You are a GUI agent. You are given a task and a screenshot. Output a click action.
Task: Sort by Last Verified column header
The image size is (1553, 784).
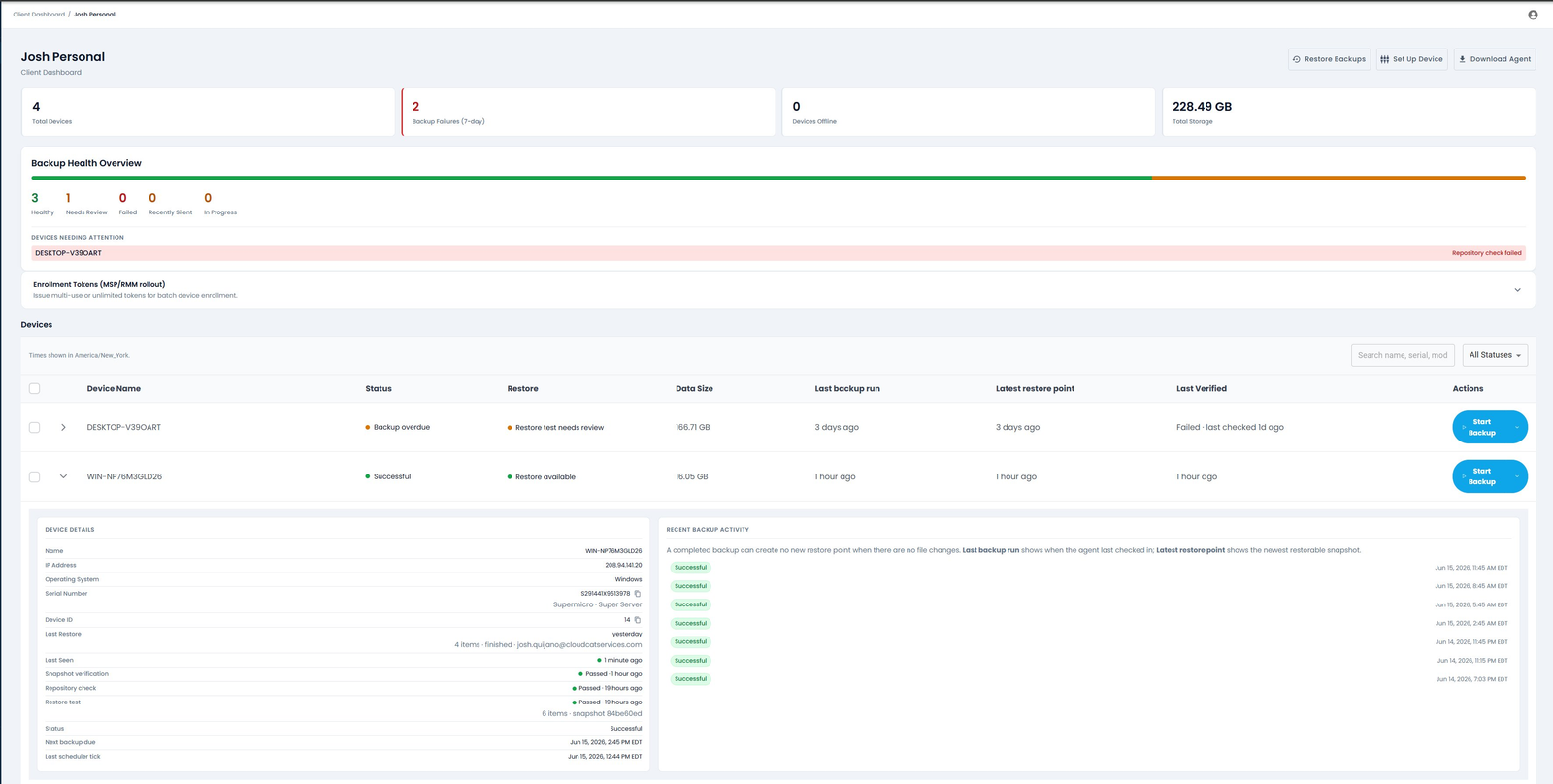(1202, 389)
